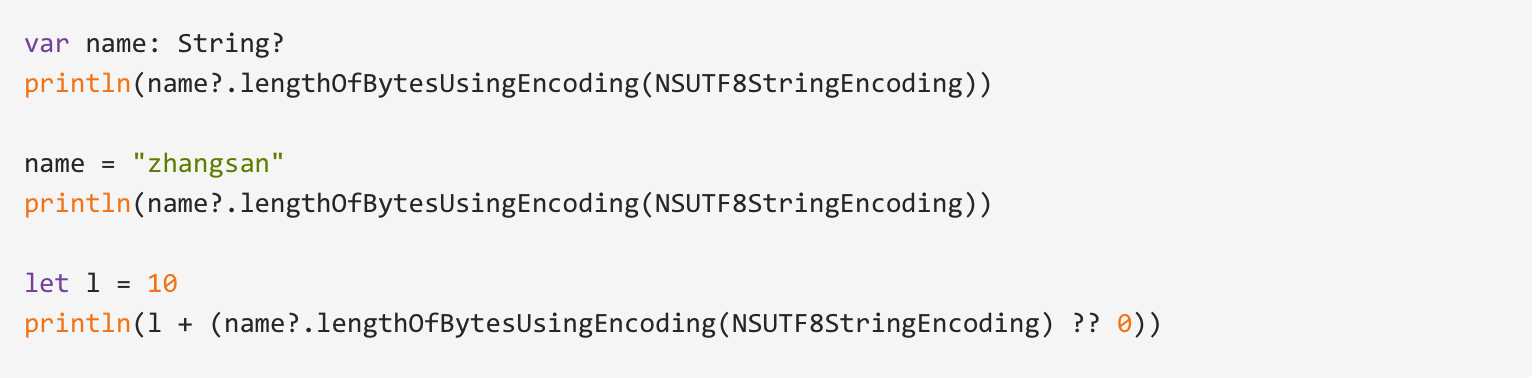Click the purple "var" keyword
Viewport: 1538px width, 378px height.
pyautogui.click(x=47, y=44)
